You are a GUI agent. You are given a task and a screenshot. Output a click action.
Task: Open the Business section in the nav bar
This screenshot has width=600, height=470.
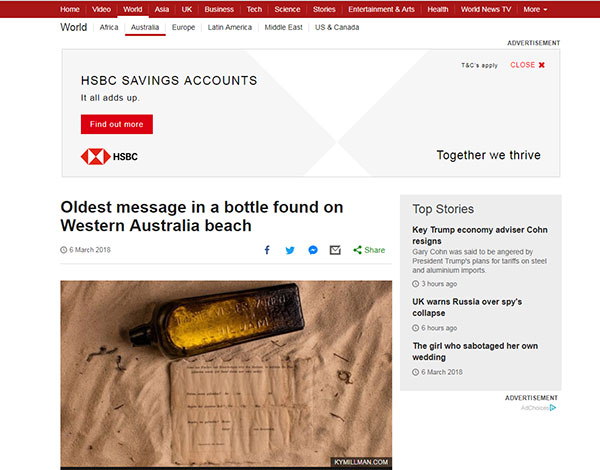tap(219, 9)
